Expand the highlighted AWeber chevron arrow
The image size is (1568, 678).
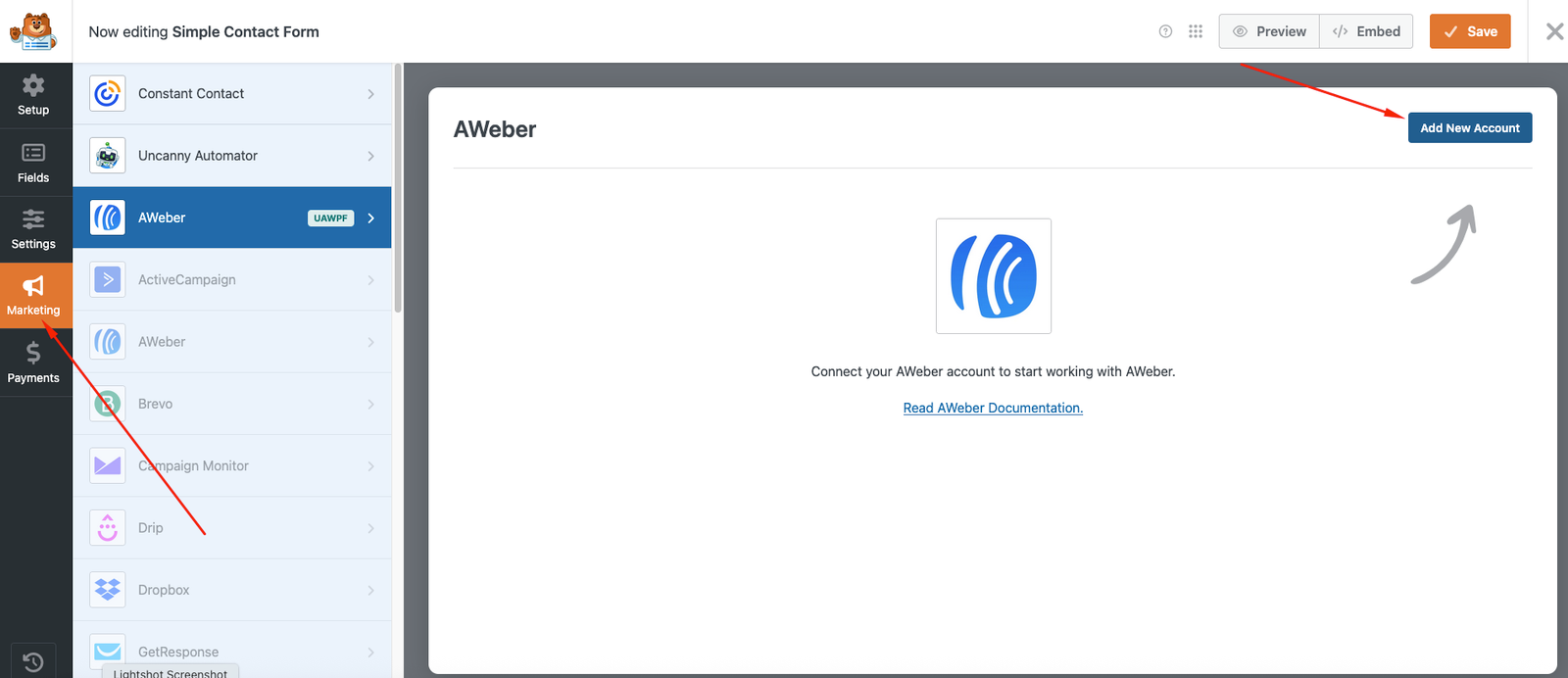click(x=371, y=218)
